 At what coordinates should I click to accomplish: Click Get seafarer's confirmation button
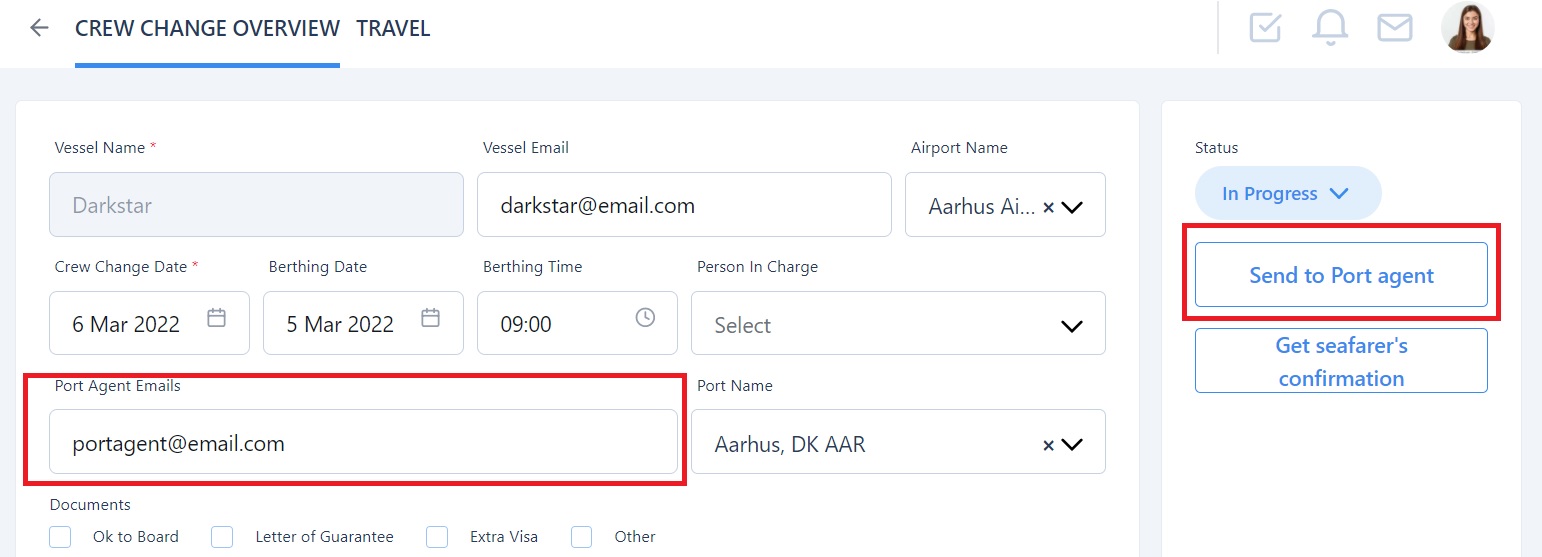point(1341,361)
